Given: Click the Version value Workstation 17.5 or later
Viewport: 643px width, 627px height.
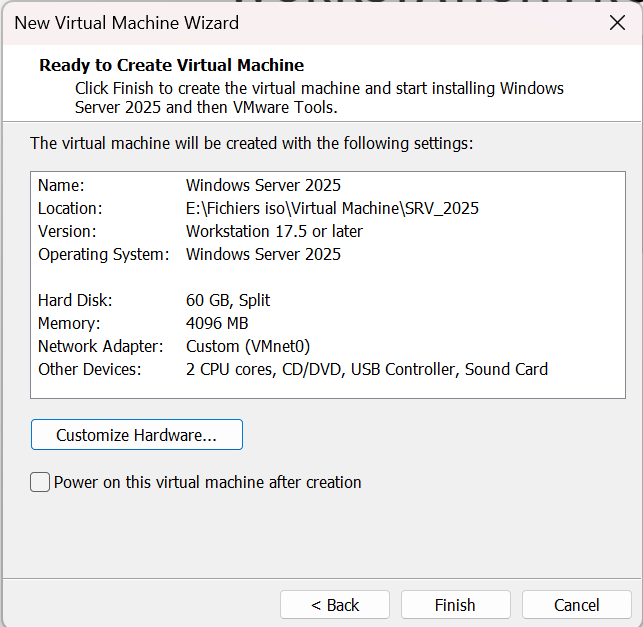Looking at the screenshot, I should (x=274, y=231).
